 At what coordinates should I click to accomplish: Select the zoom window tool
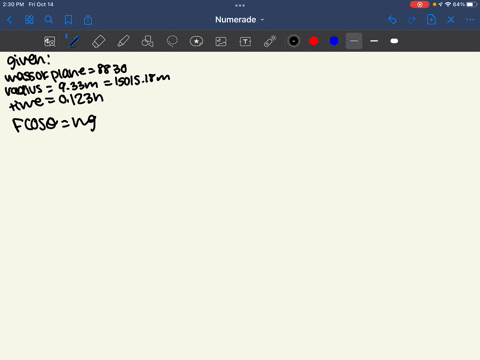pos(50,41)
